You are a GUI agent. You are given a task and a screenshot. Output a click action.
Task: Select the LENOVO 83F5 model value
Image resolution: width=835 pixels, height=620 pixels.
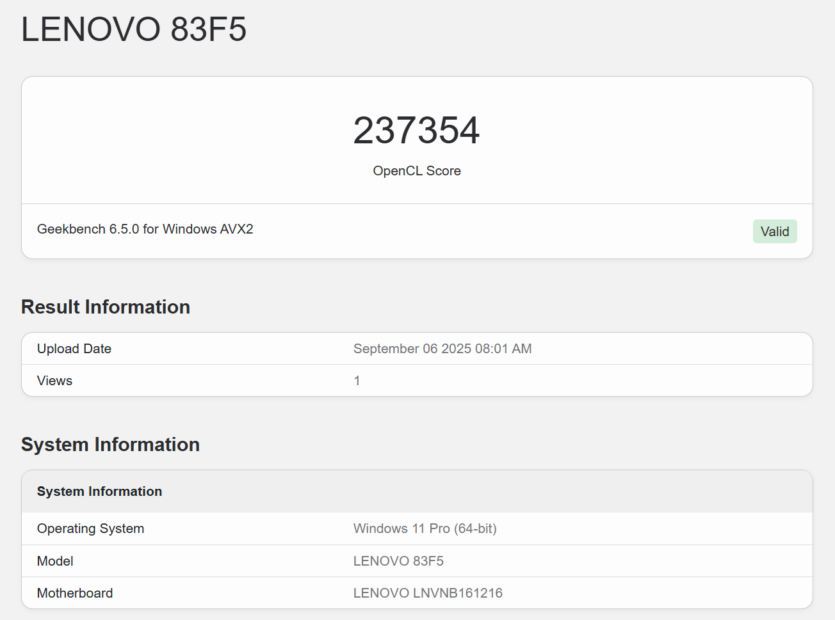click(398, 561)
